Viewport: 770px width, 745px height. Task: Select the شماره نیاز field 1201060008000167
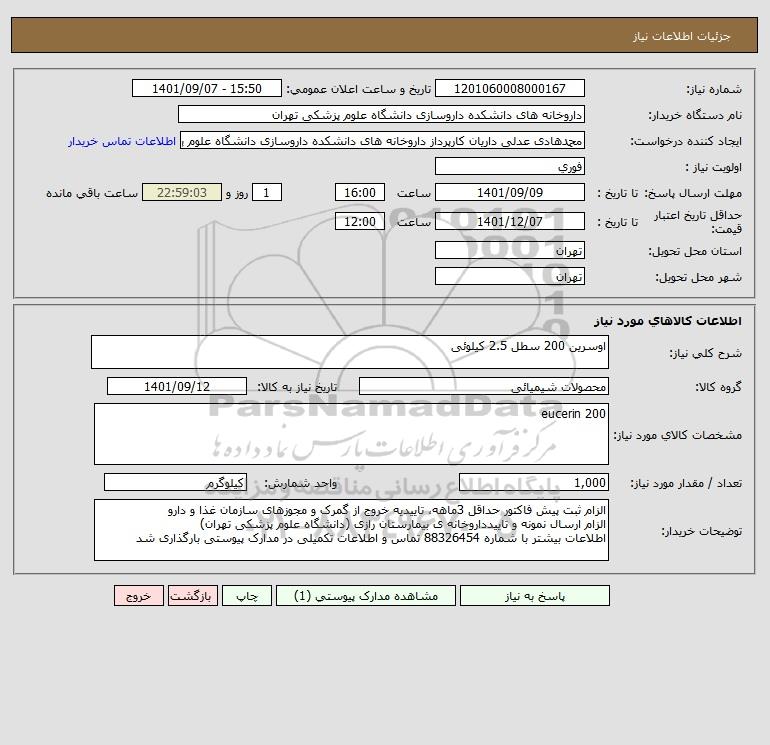[510, 88]
